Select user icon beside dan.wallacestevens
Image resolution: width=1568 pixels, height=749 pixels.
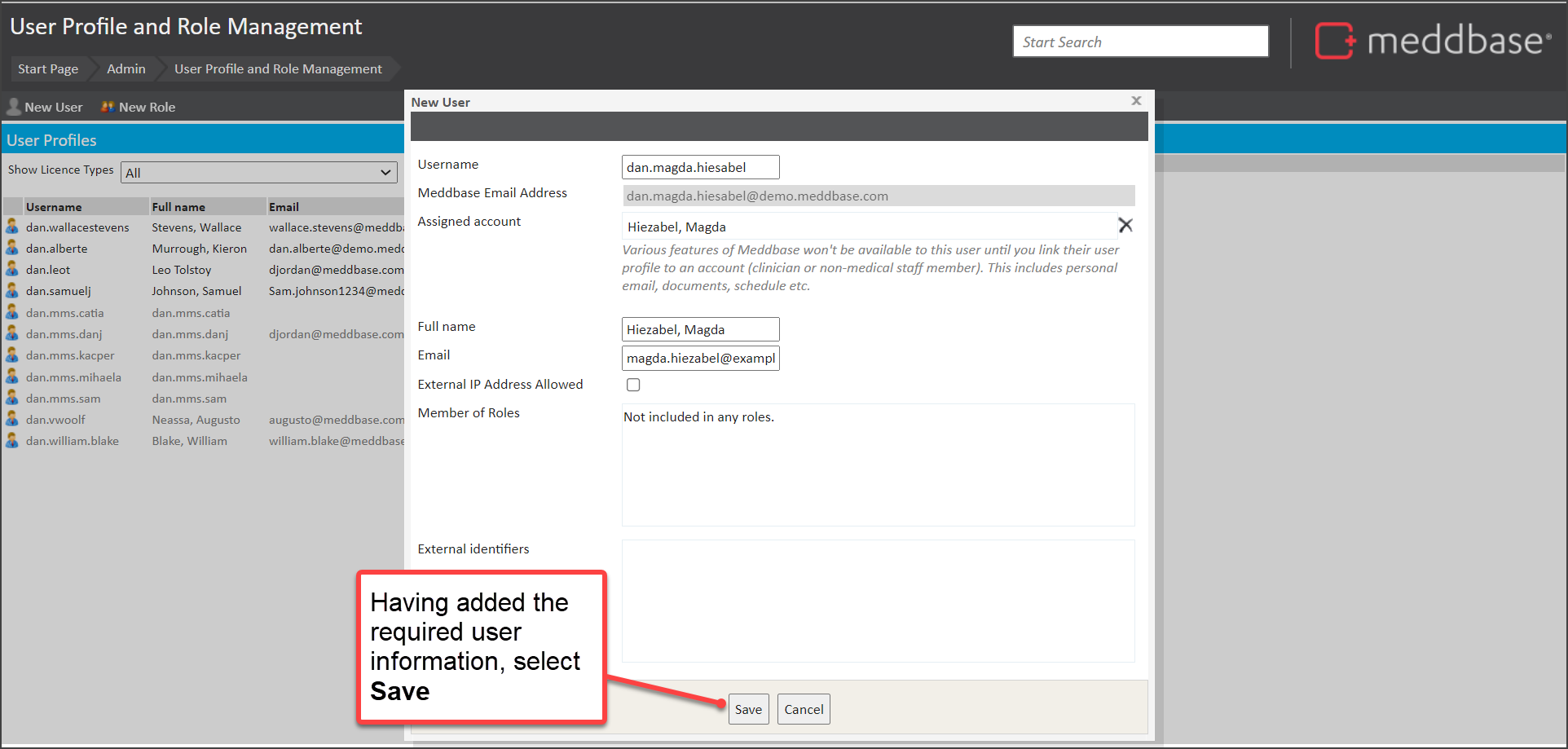(x=12, y=227)
